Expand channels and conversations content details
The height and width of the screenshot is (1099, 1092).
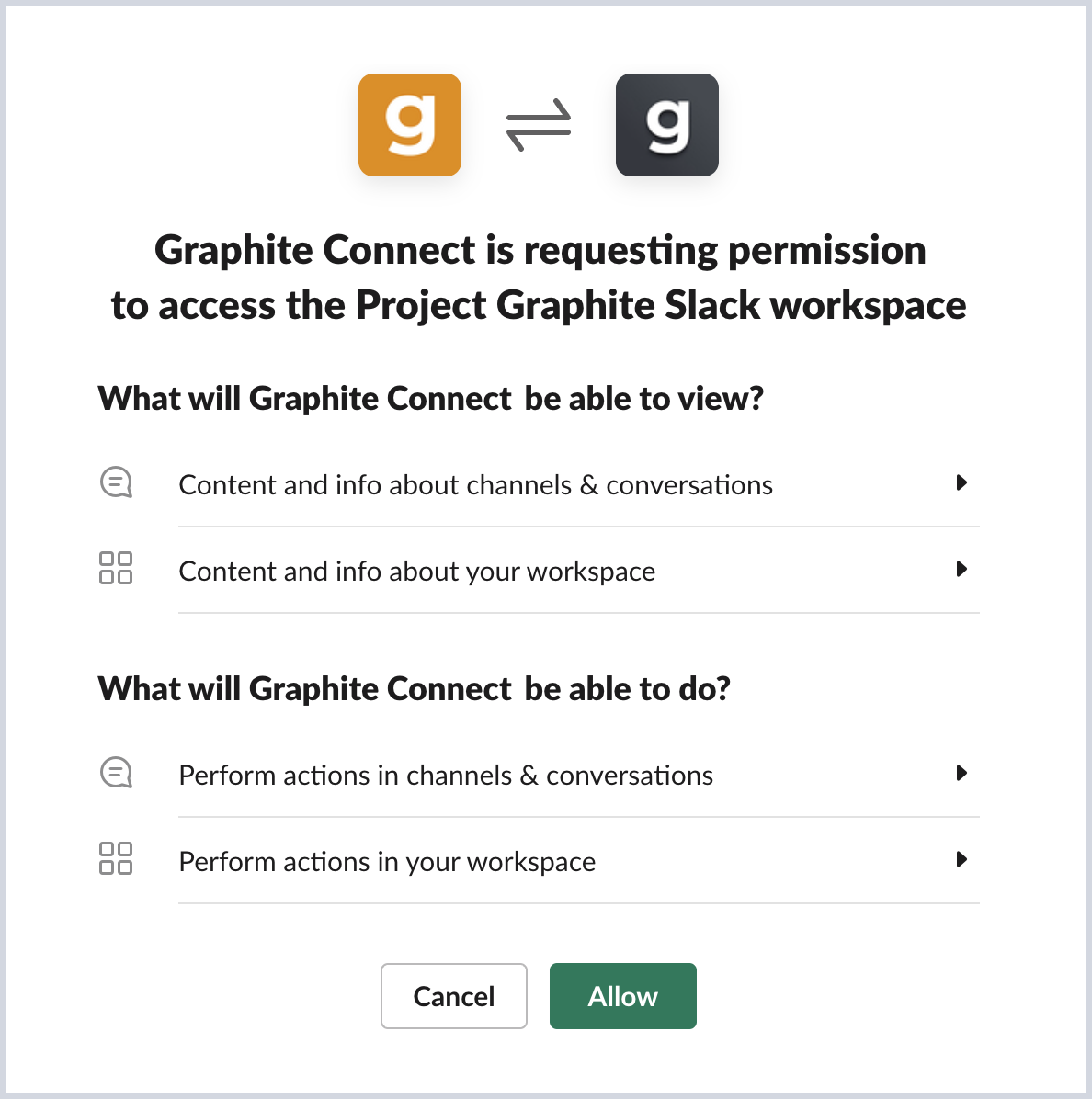[963, 482]
